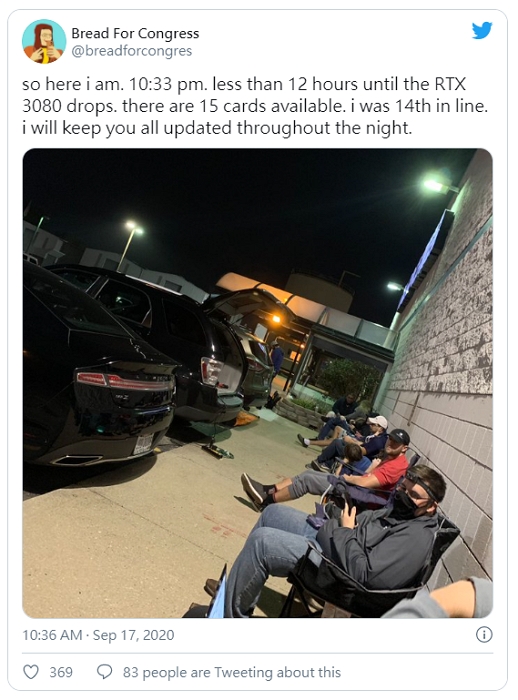Click the Twitter bird logo
The width and height of the screenshot is (518, 700).
pyautogui.click(x=482, y=30)
